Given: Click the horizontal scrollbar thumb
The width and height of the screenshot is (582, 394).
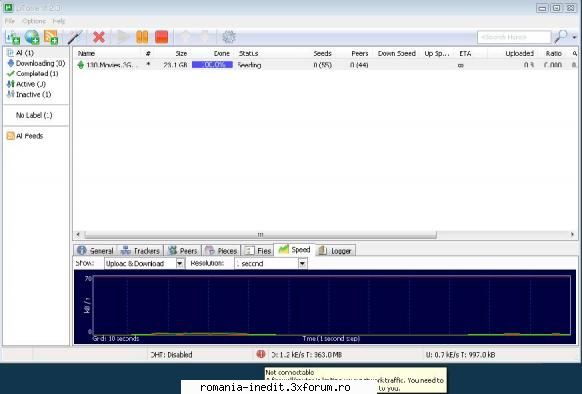Looking at the screenshot, I should [261, 235].
